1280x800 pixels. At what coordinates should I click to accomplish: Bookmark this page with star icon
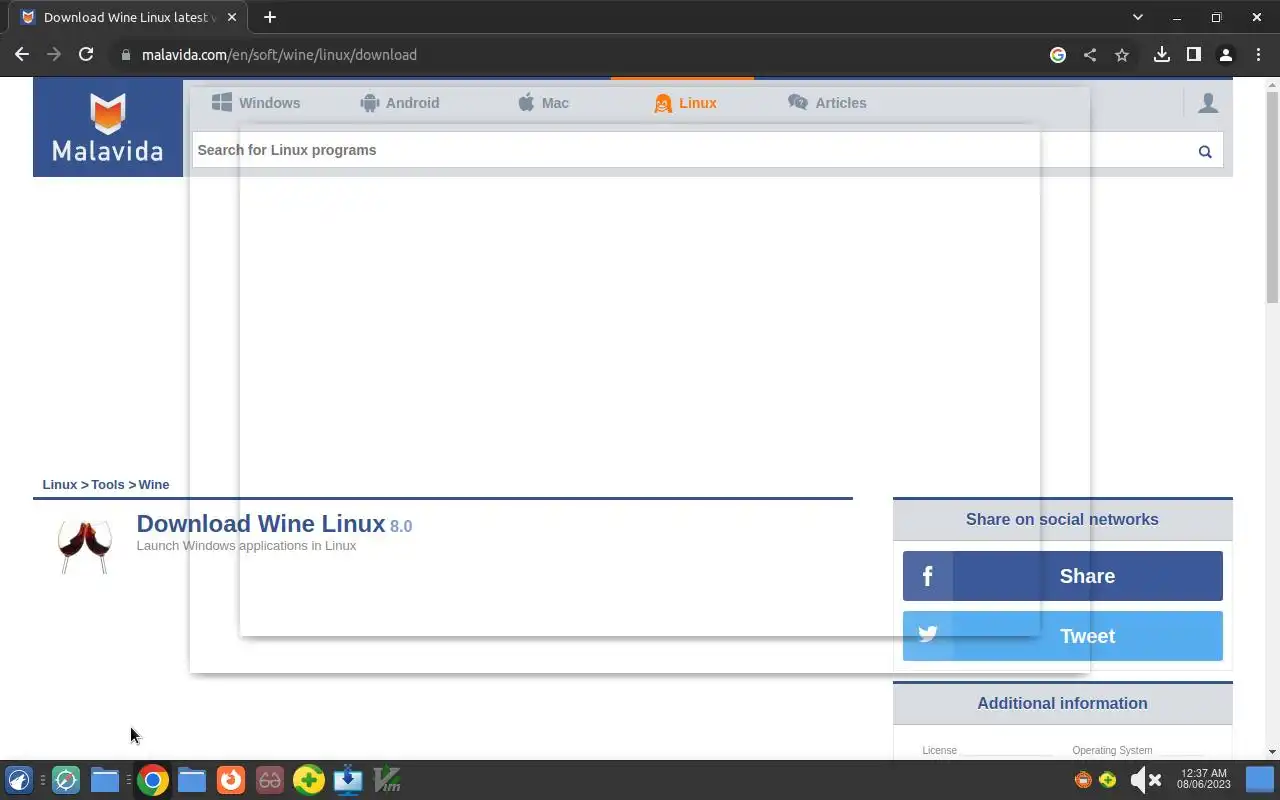[1122, 55]
